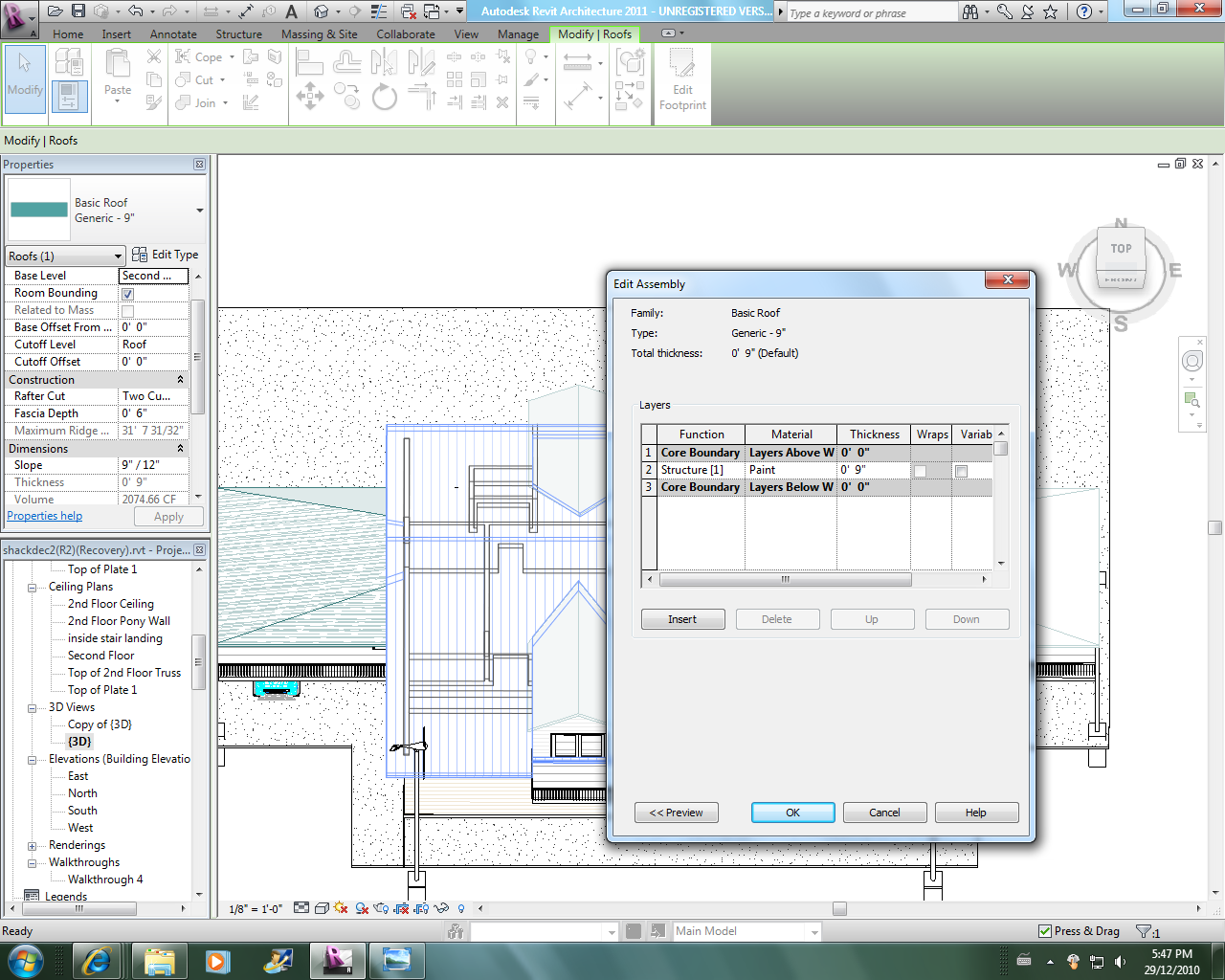Screen dimensions: 1225x980
Task: Click the Layers table horizontal scrollbar
Action: [785, 580]
